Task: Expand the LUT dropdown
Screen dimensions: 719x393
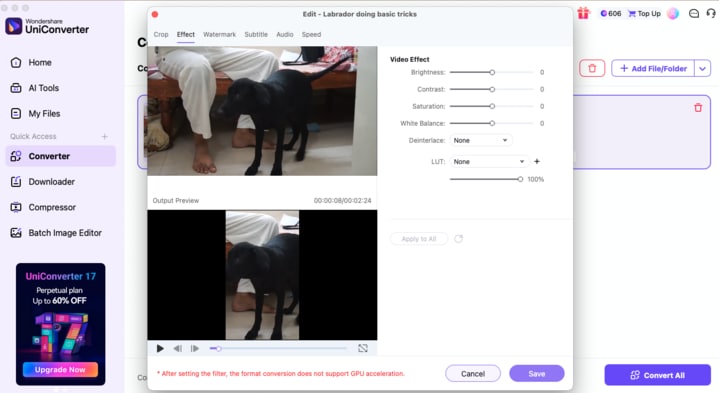Action: (489, 161)
